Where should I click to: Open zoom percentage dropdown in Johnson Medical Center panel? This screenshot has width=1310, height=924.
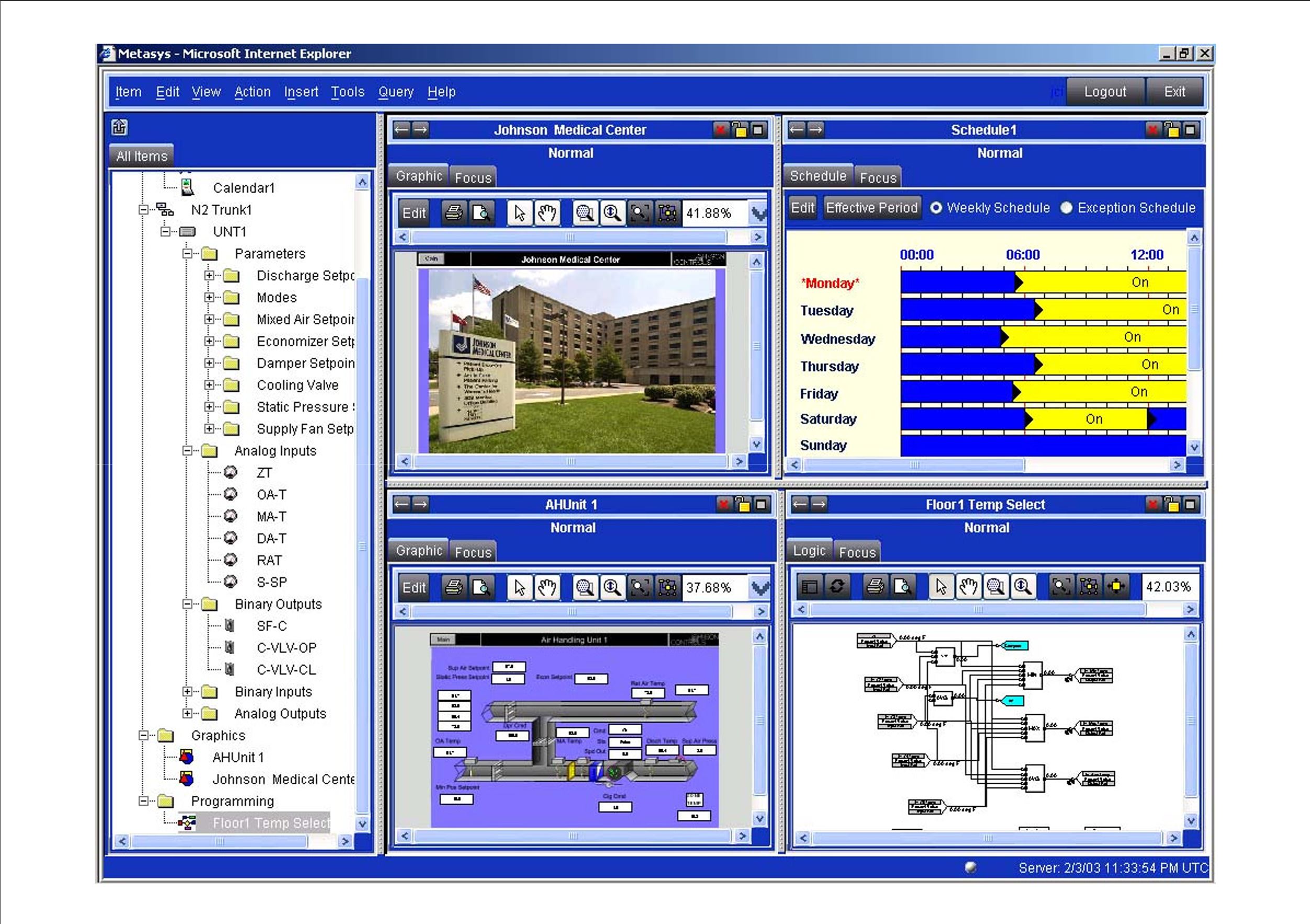tap(759, 214)
